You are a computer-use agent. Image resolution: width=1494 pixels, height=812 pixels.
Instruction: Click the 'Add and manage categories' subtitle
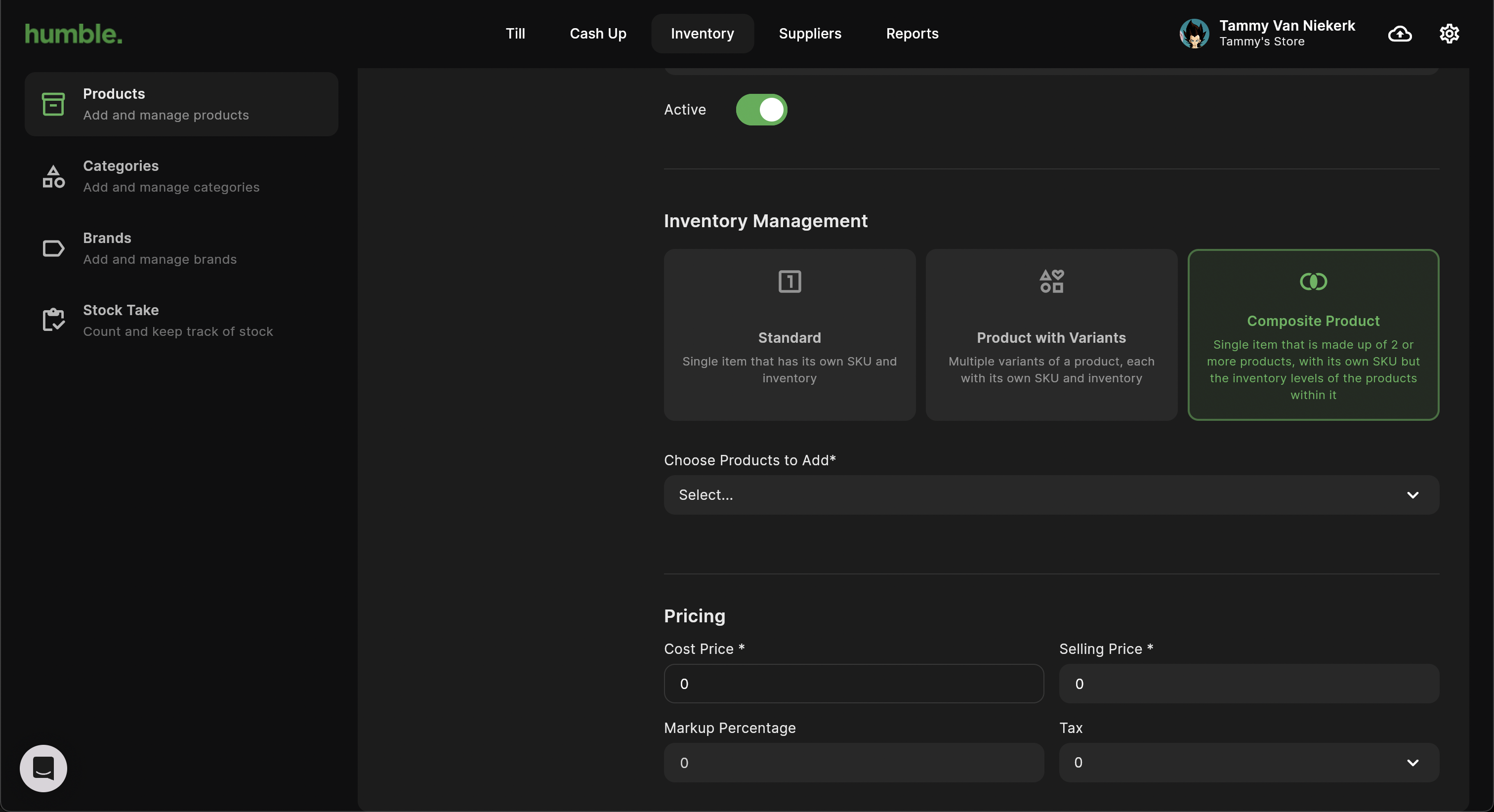point(171,187)
